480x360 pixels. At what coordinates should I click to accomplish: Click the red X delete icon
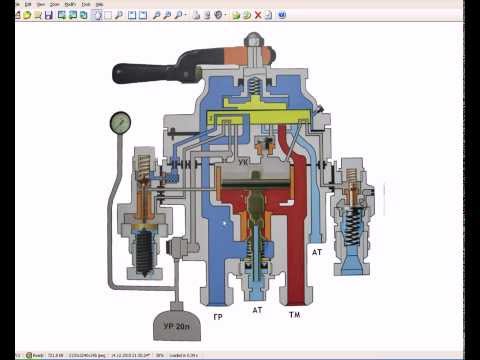pos(258,15)
